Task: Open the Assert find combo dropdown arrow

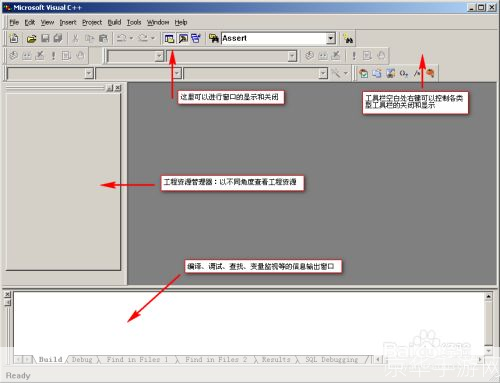Action: (330, 38)
